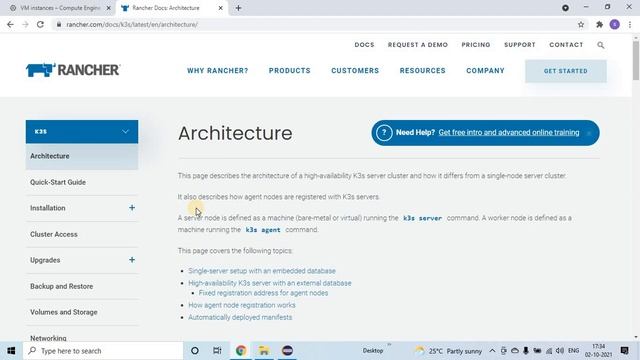Open the Installation sidebar entry
Viewport: 640px width, 360px height.
[x=47, y=208]
